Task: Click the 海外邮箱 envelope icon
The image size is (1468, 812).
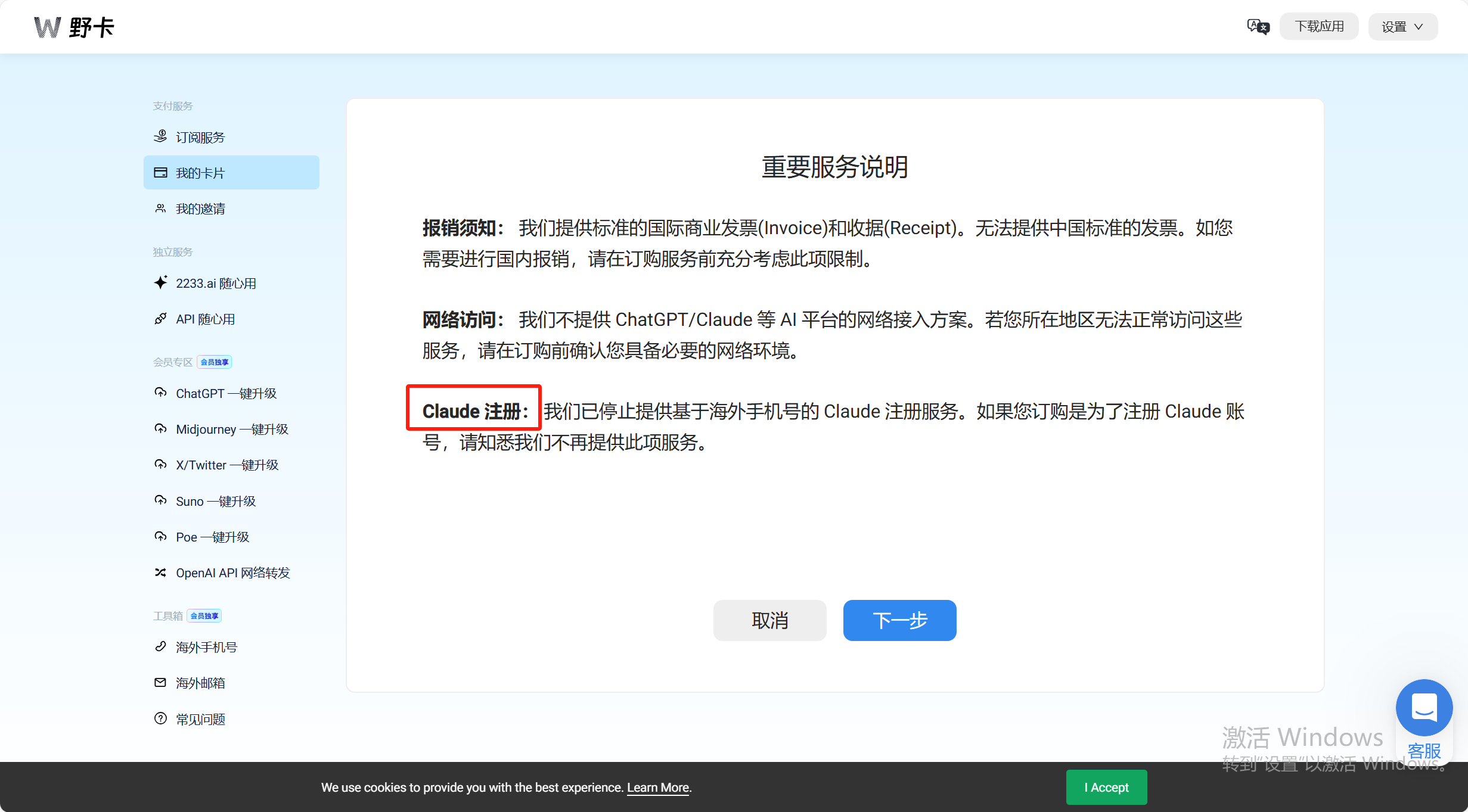Action: (160, 683)
